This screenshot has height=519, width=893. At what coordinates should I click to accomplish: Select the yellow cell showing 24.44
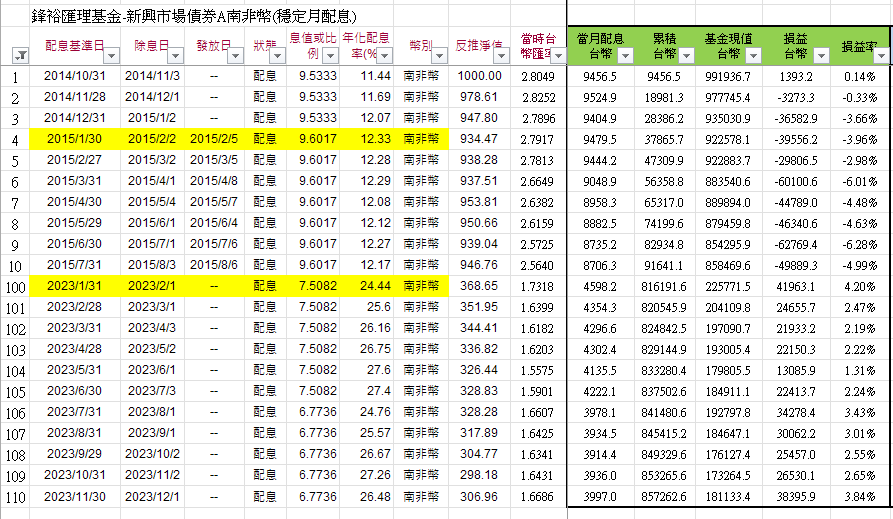(x=367, y=286)
